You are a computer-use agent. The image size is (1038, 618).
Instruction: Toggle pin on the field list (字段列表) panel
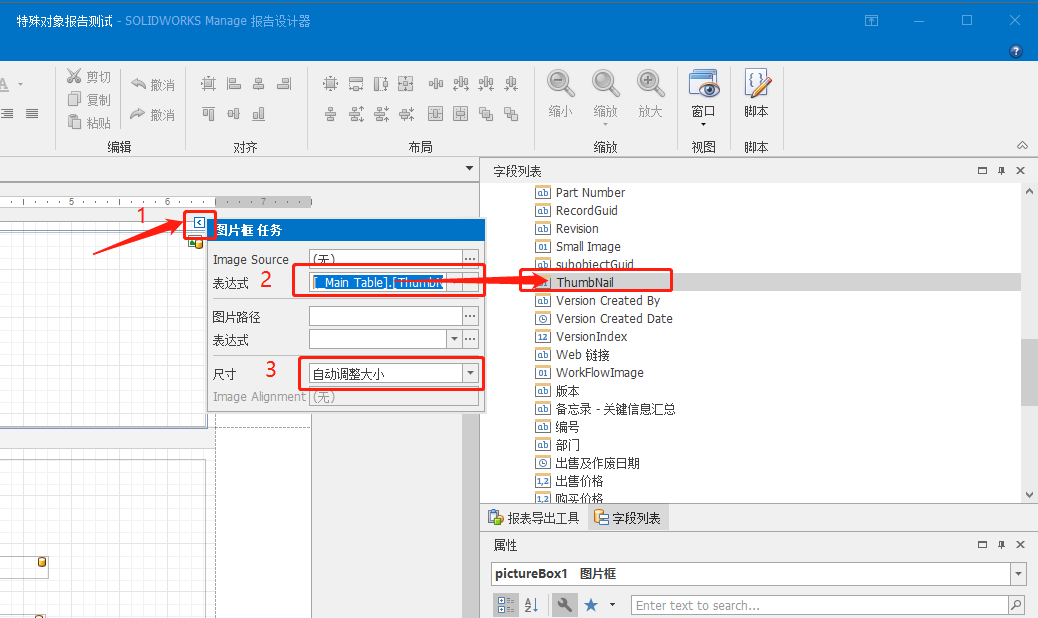[1001, 171]
